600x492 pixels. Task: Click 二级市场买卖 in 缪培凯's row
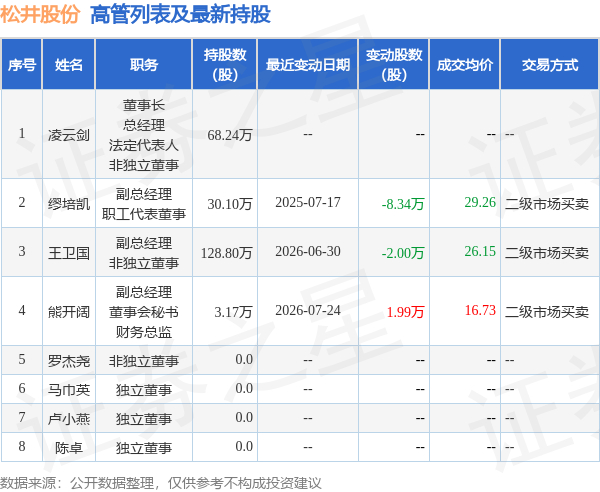[x=547, y=204]
